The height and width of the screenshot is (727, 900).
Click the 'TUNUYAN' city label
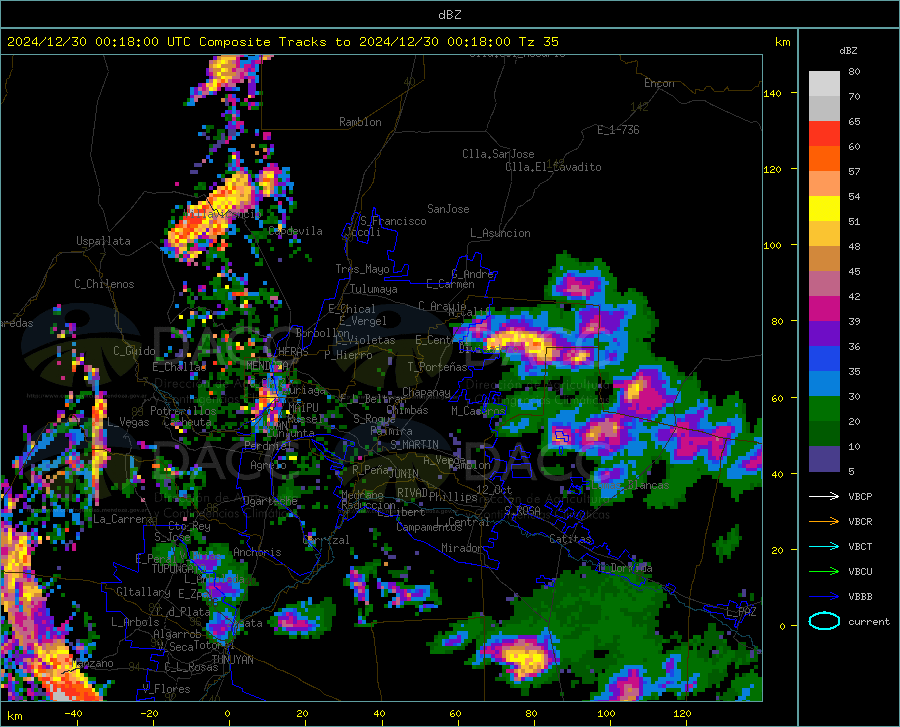click(x=232, y=660)
